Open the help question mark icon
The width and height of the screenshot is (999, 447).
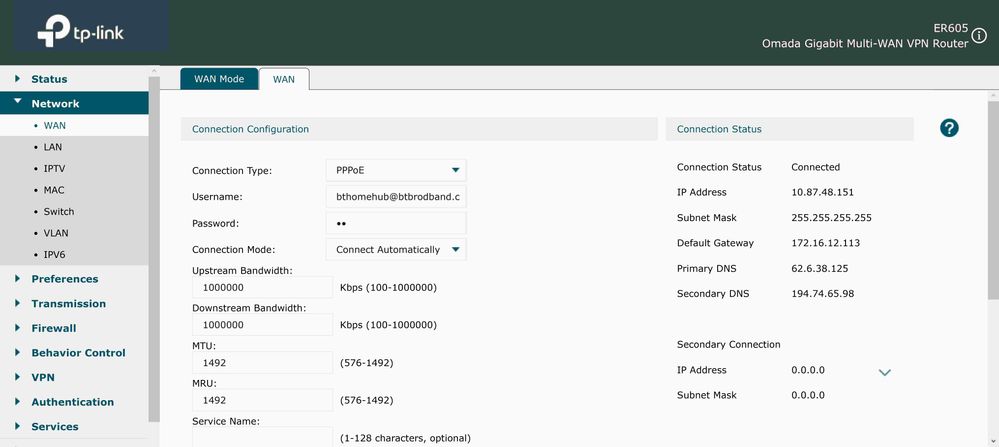949,128
